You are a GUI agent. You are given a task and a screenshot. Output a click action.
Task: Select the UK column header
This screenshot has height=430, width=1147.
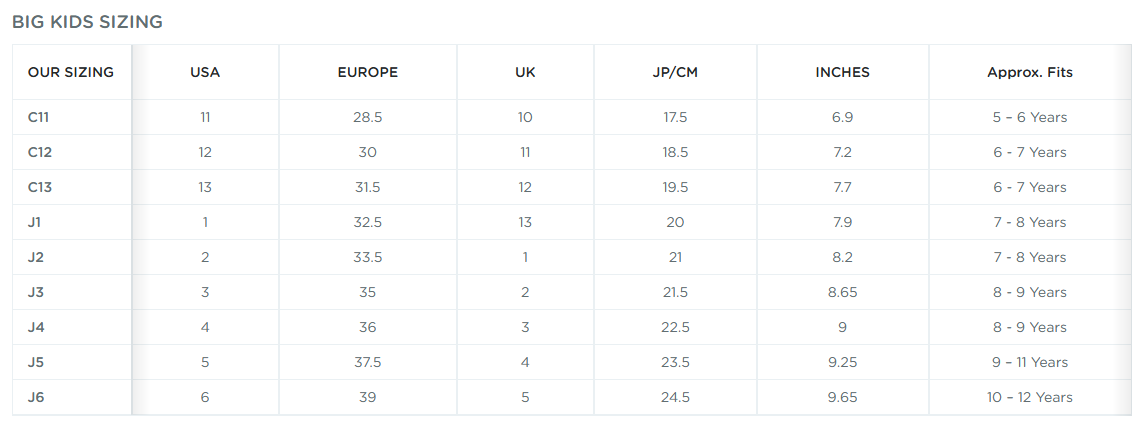point(525,72)
